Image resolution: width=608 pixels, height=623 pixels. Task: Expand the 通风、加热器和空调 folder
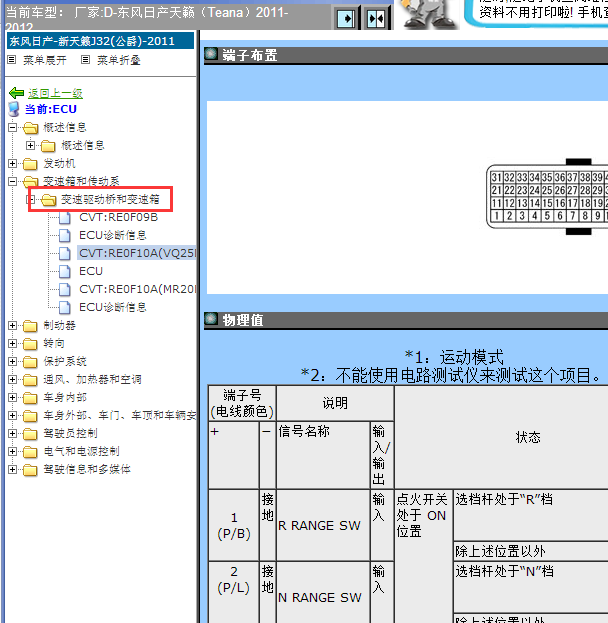tap(12, 379)
